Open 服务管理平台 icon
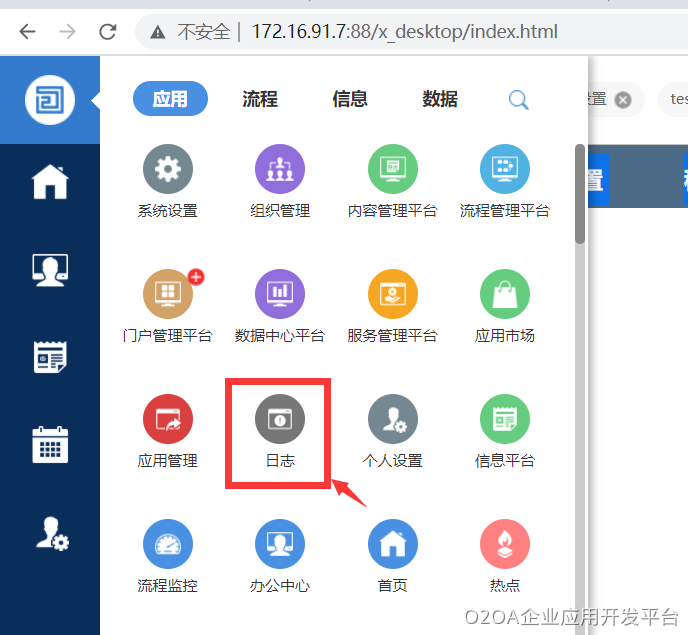The width and height of the screenshot is (688, 635). (392, 295)
